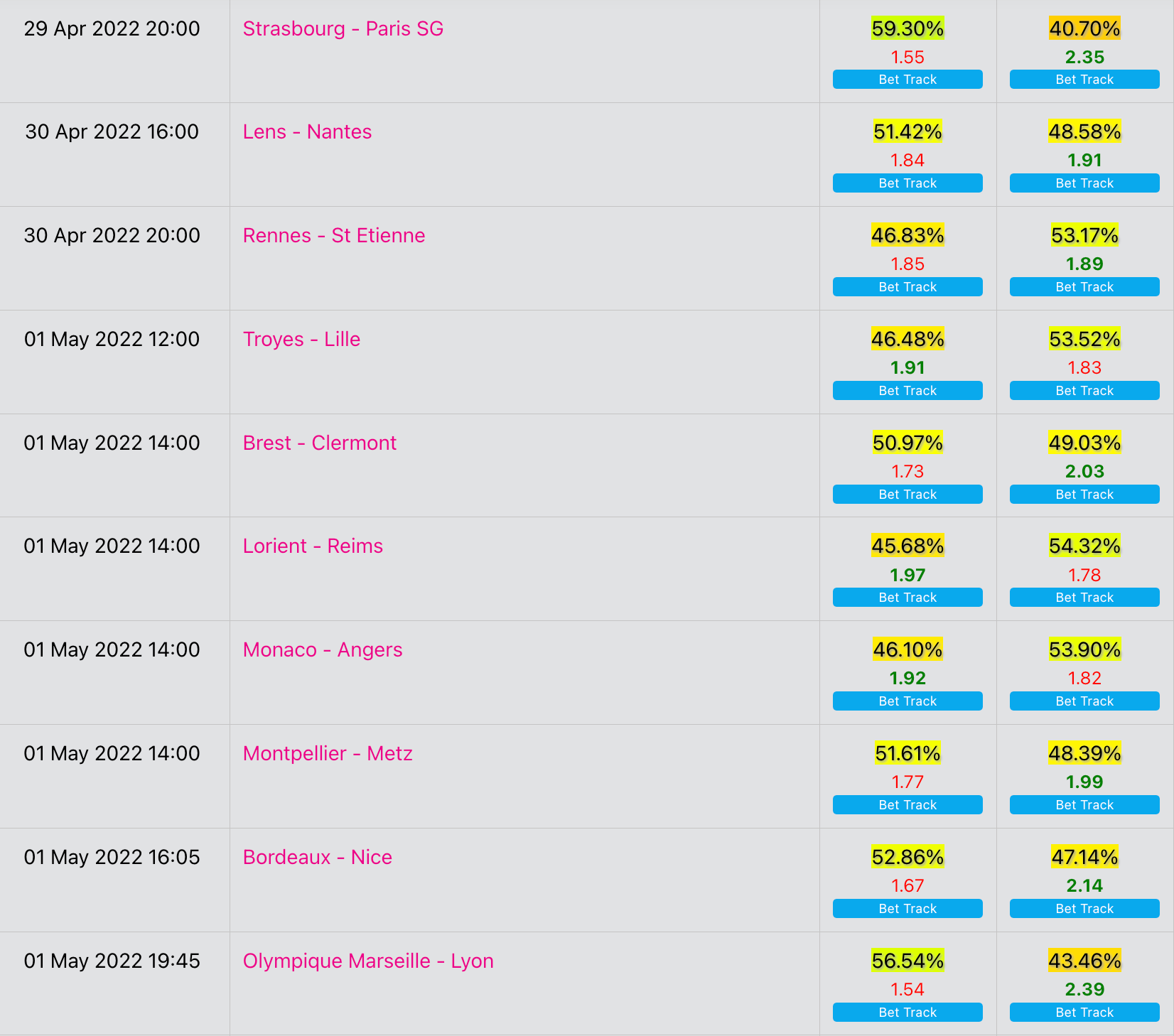Image resolution: width=1174 pixels, height=1036 pixels.
Task: Open the Montpellier - Metz match link
Action: click(328, 753)
